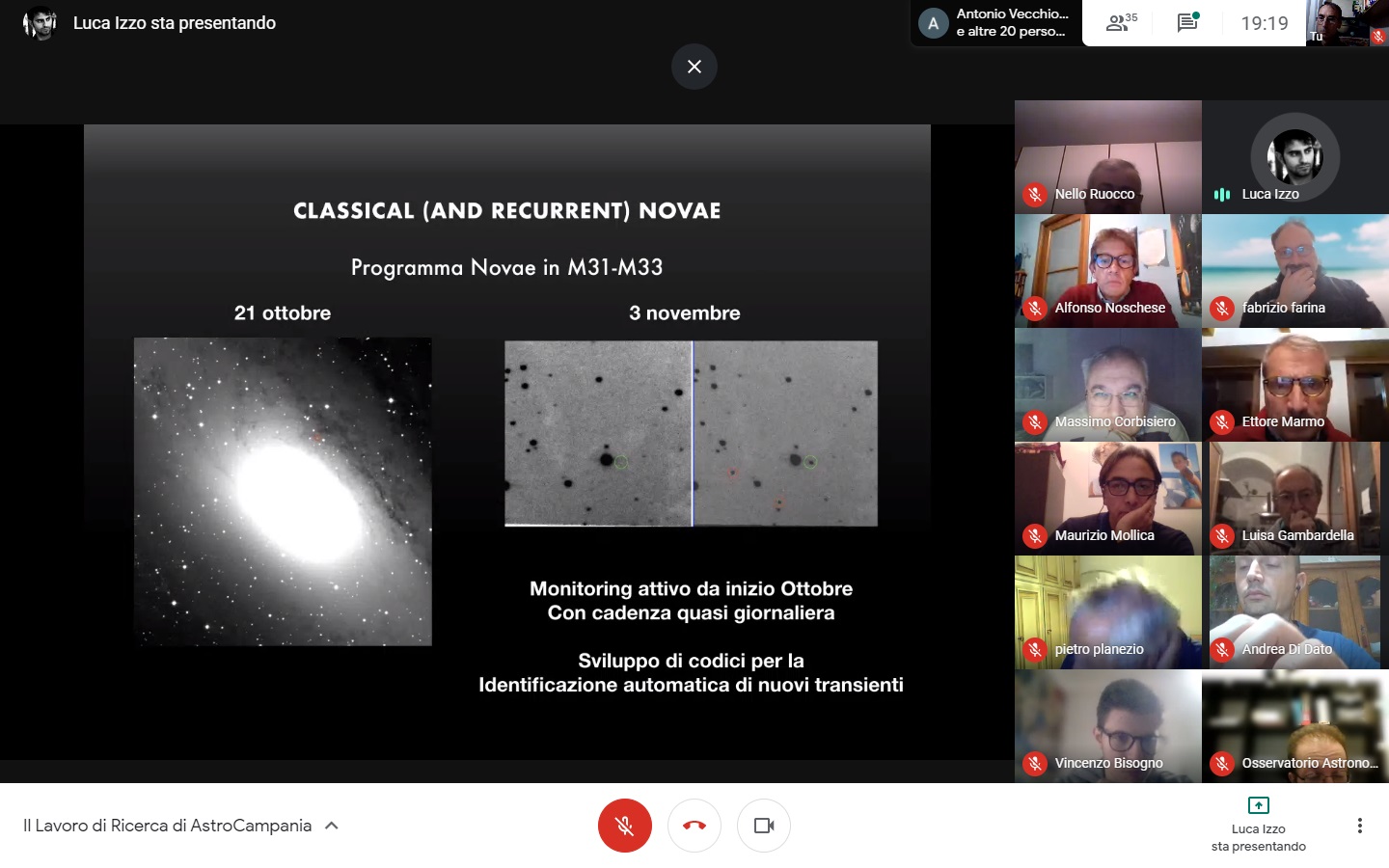Image resolution: width=1389 pixels, height=868 pixels.
Task: Click muted mic icon on fabrizio farina
Action: 1222,308
